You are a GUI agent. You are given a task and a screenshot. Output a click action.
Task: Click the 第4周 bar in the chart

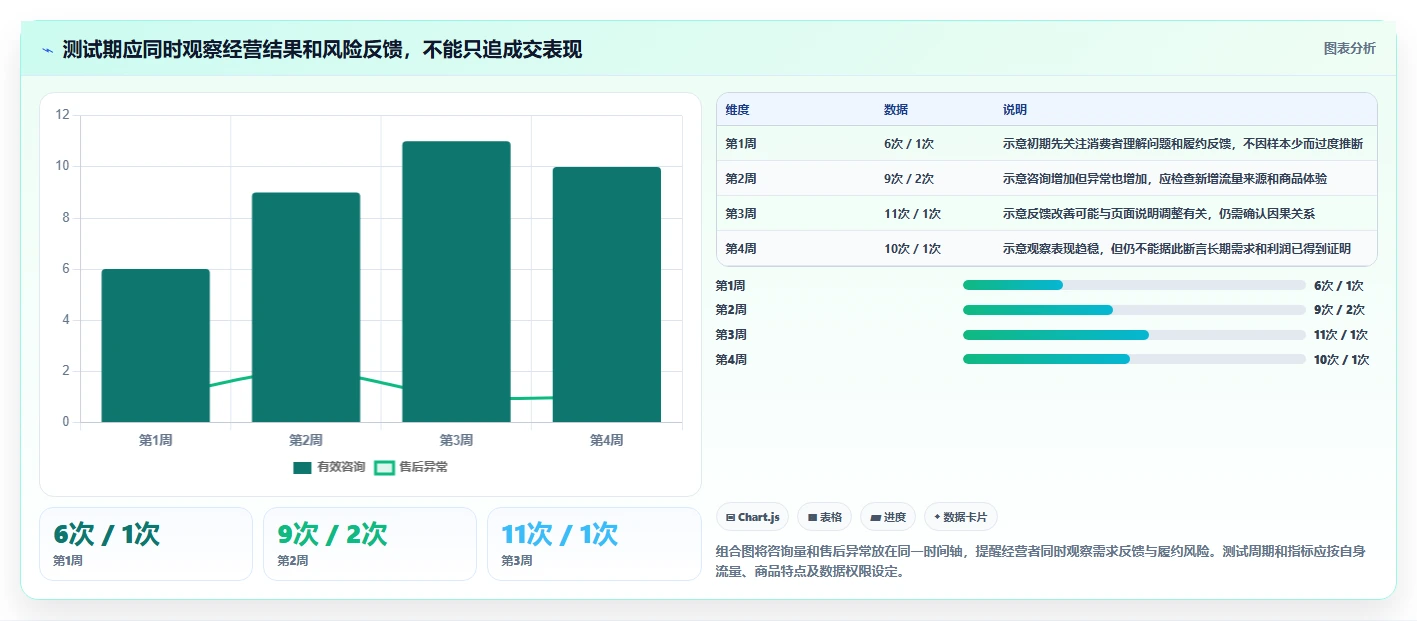coord(606,294)
